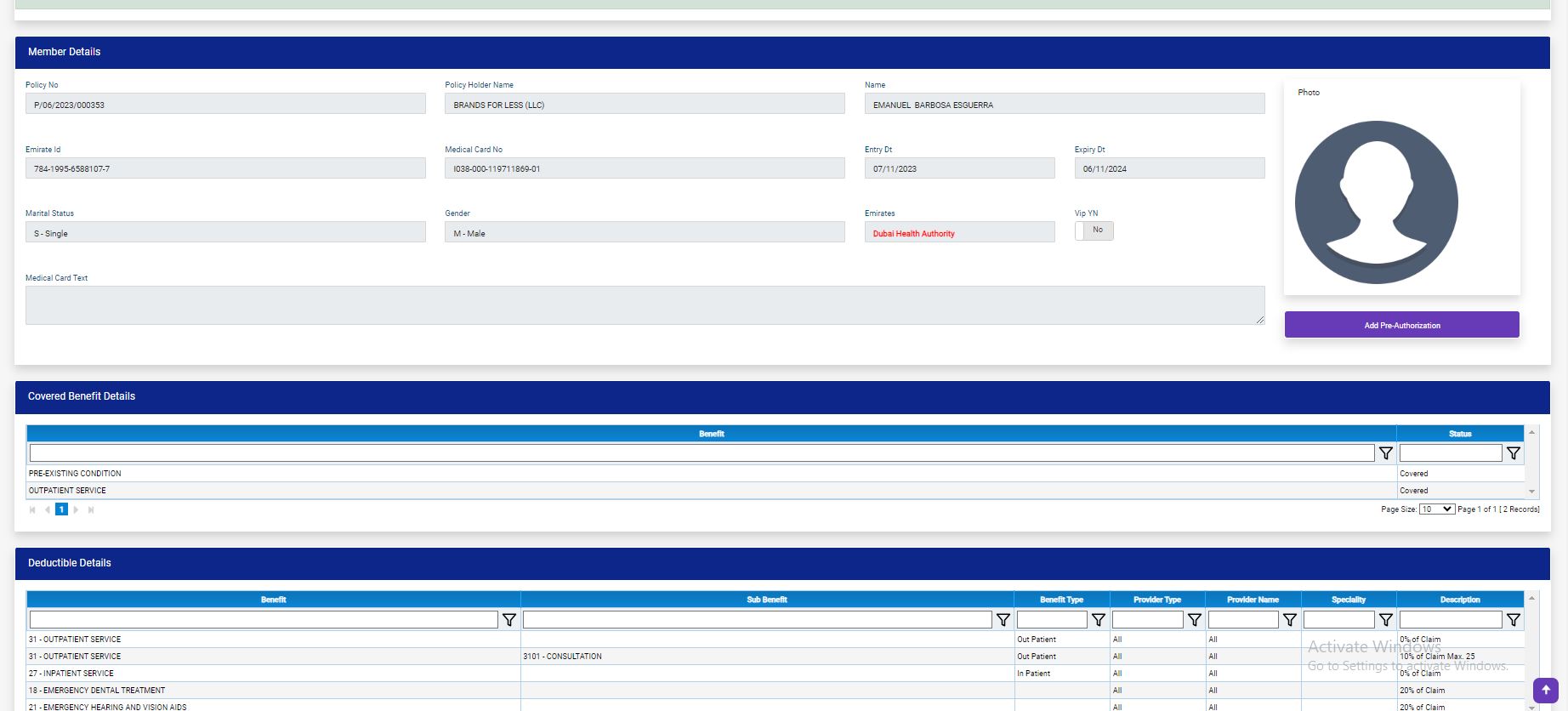Viewport: 1568px width, 711px height.
Task: Open the Page Size dropdown
Action: [x=1436, y=509]
